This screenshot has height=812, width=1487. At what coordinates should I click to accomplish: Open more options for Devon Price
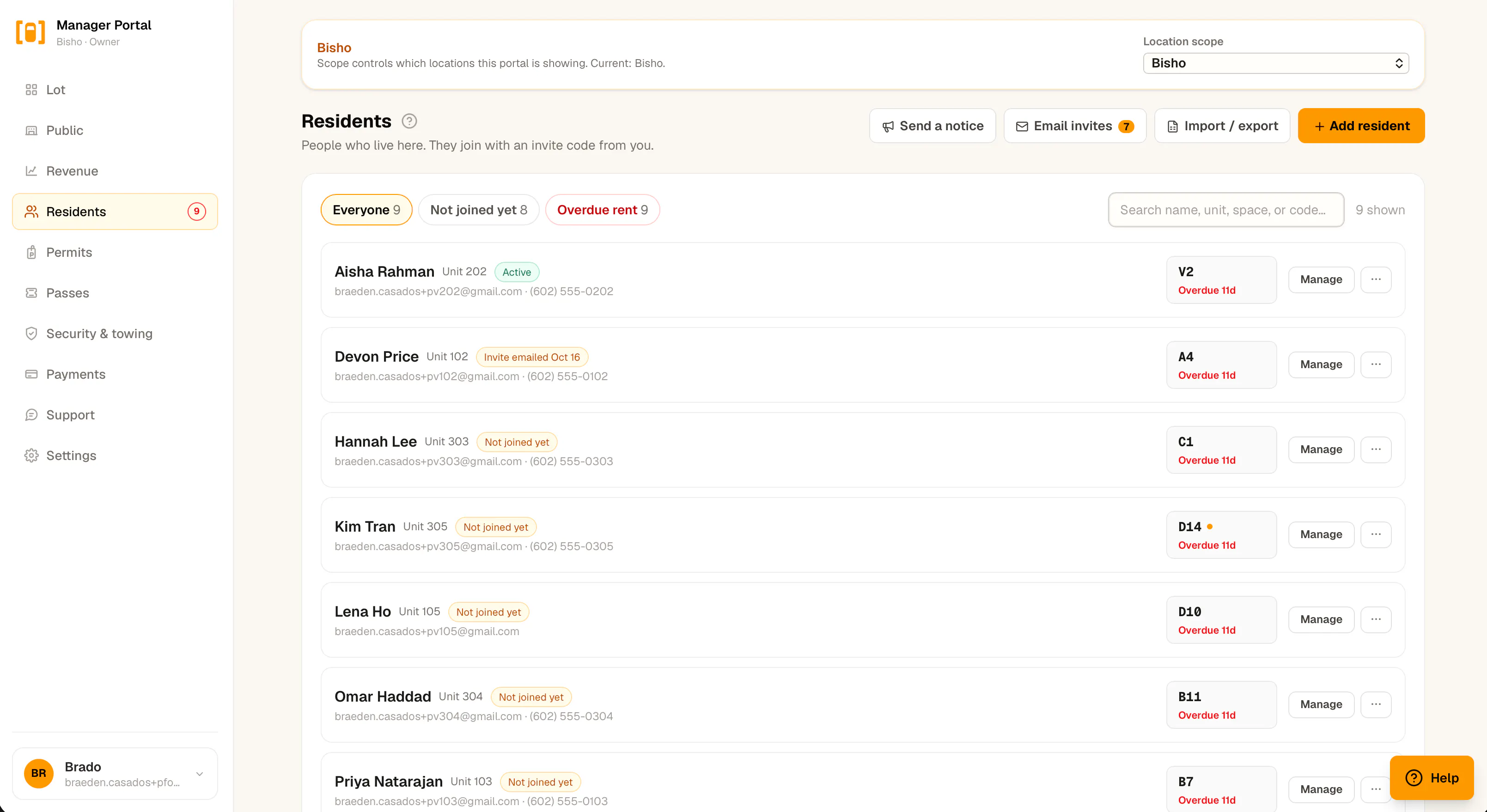(1376, 364)
